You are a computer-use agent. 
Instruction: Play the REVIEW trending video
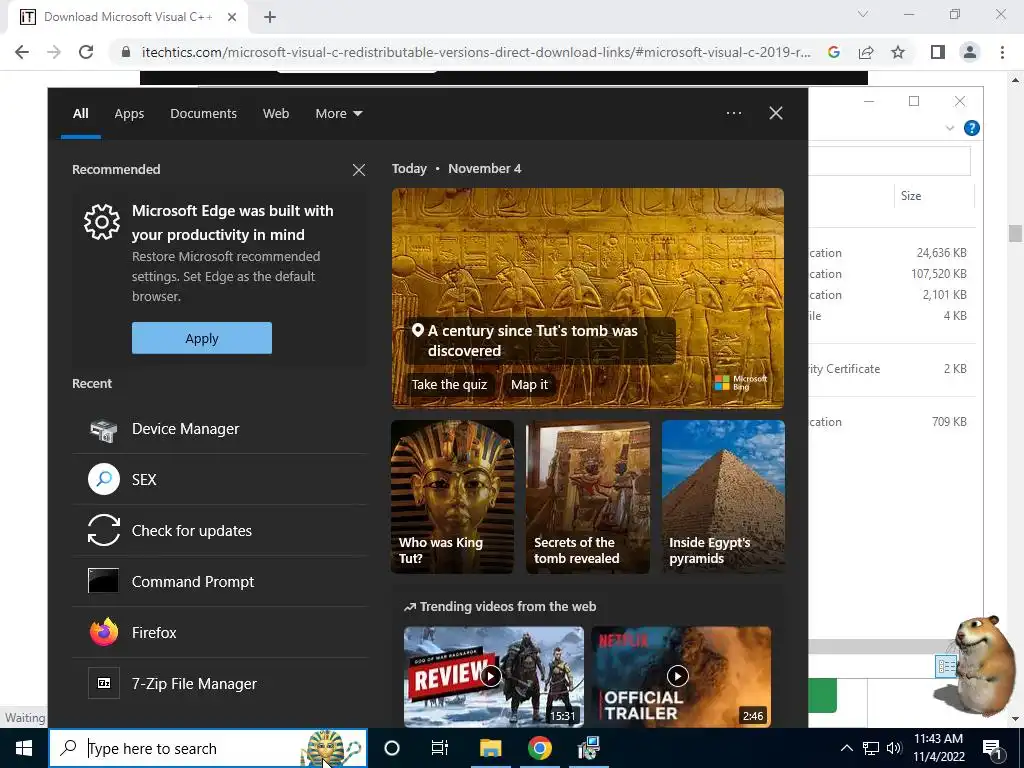494,677
